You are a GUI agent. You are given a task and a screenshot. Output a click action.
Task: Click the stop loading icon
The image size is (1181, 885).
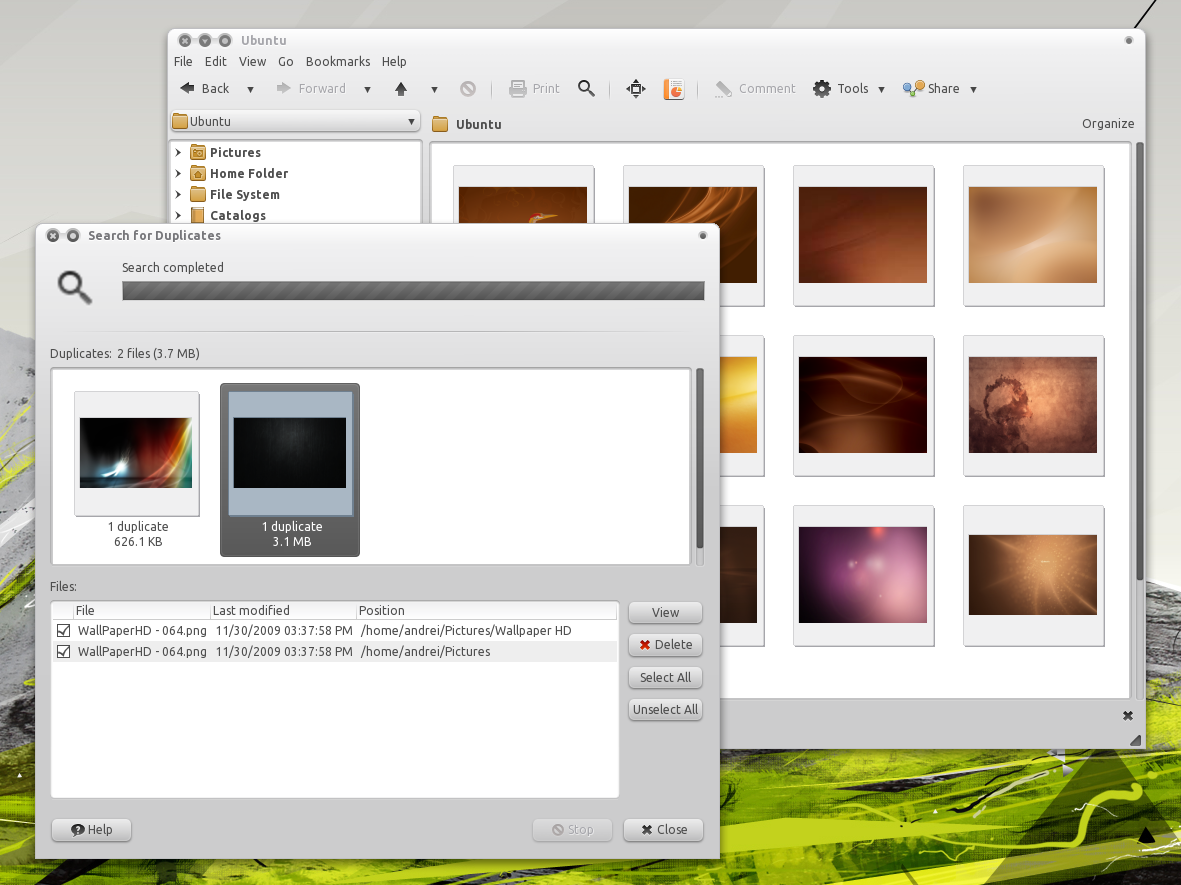[x=468, y=88]
